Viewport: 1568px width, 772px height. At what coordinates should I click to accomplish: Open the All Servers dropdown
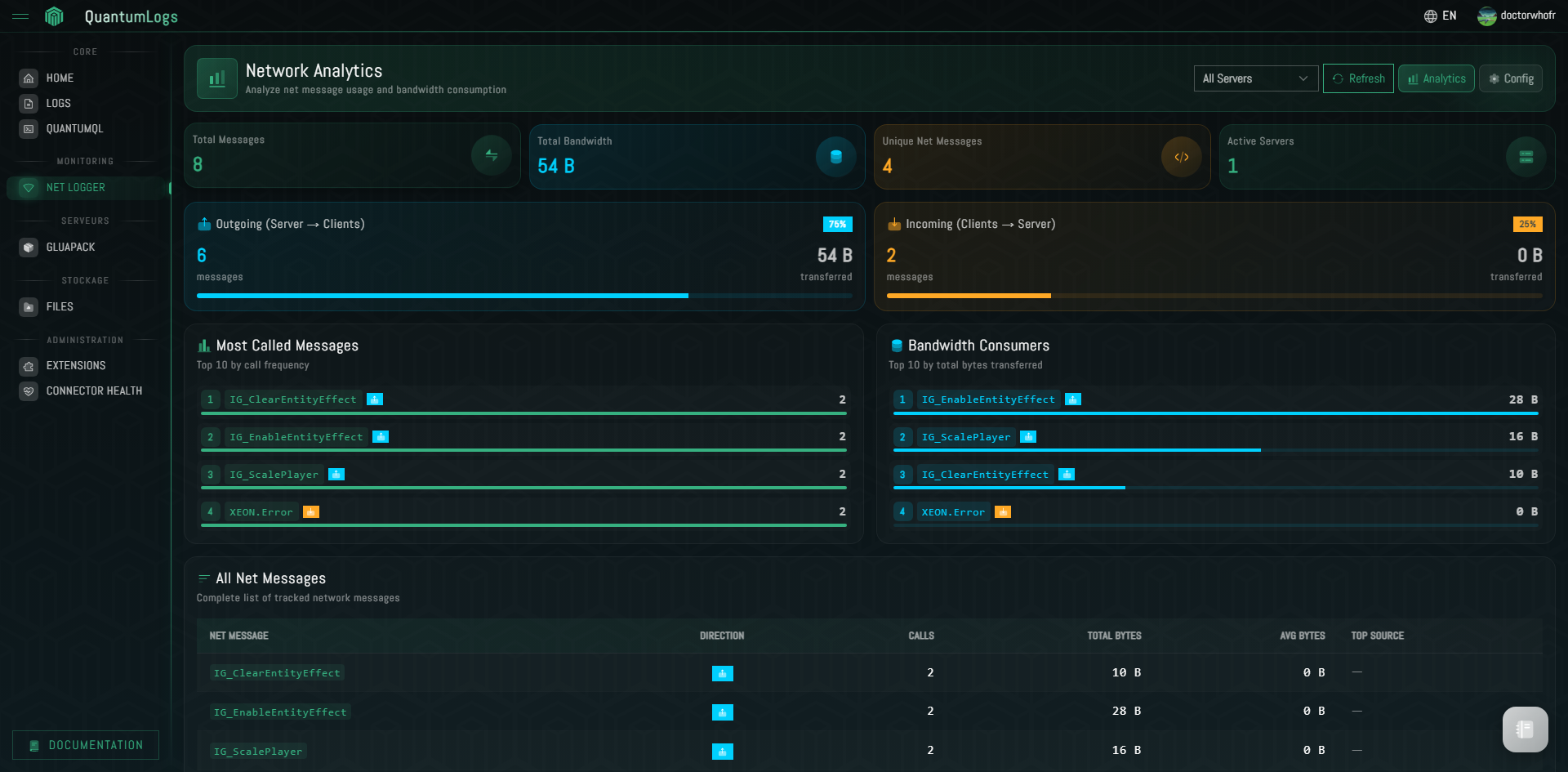click(x=1255, y=78)
